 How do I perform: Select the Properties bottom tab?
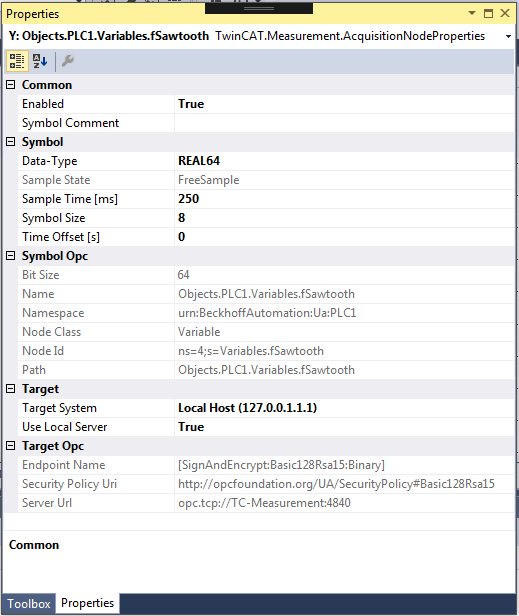pyautogui.click(x=87, y=603)
